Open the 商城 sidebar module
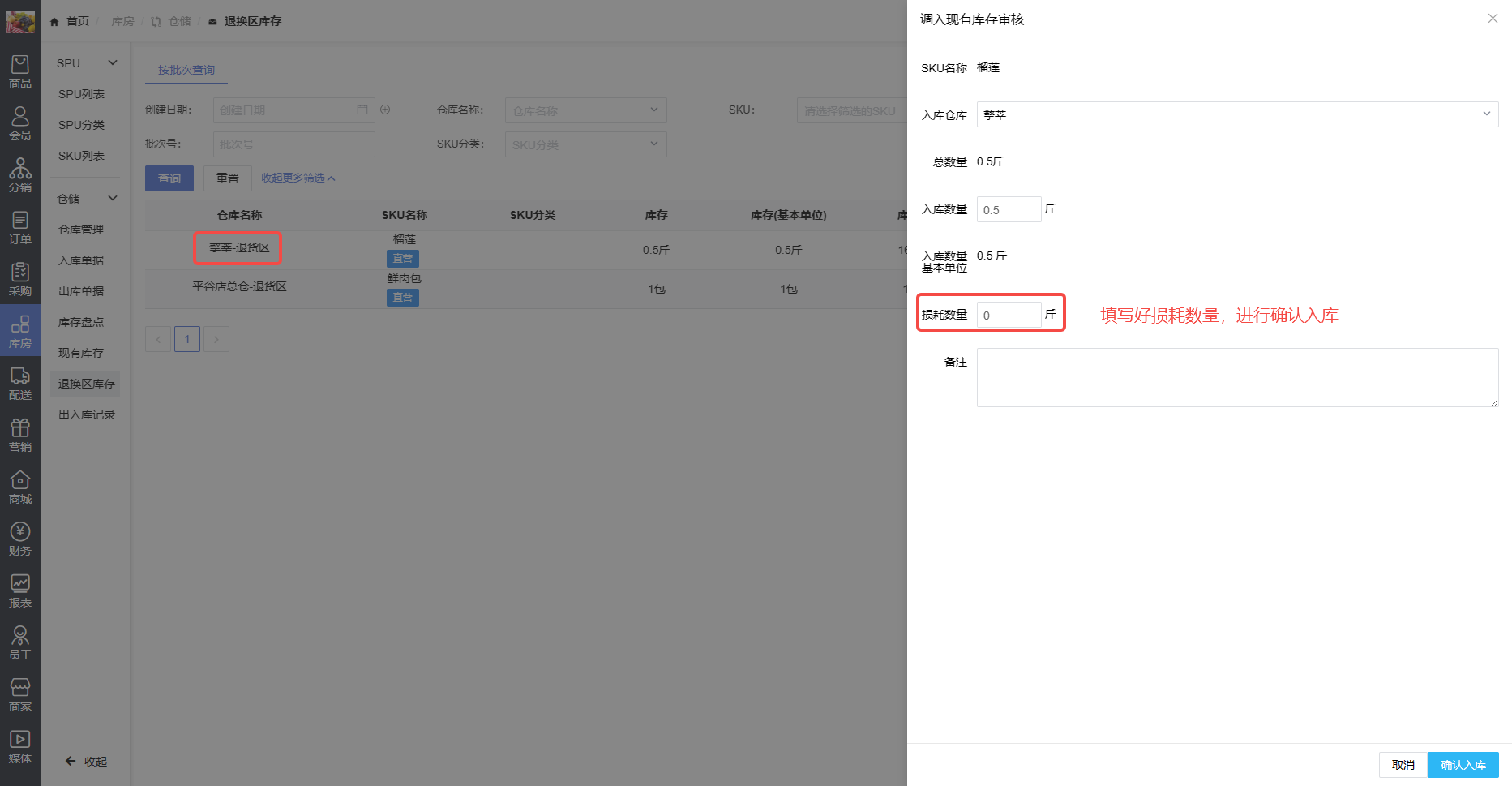Viewport: 1512px width, 786px height. pyautogui.click(x=20, y=487)
